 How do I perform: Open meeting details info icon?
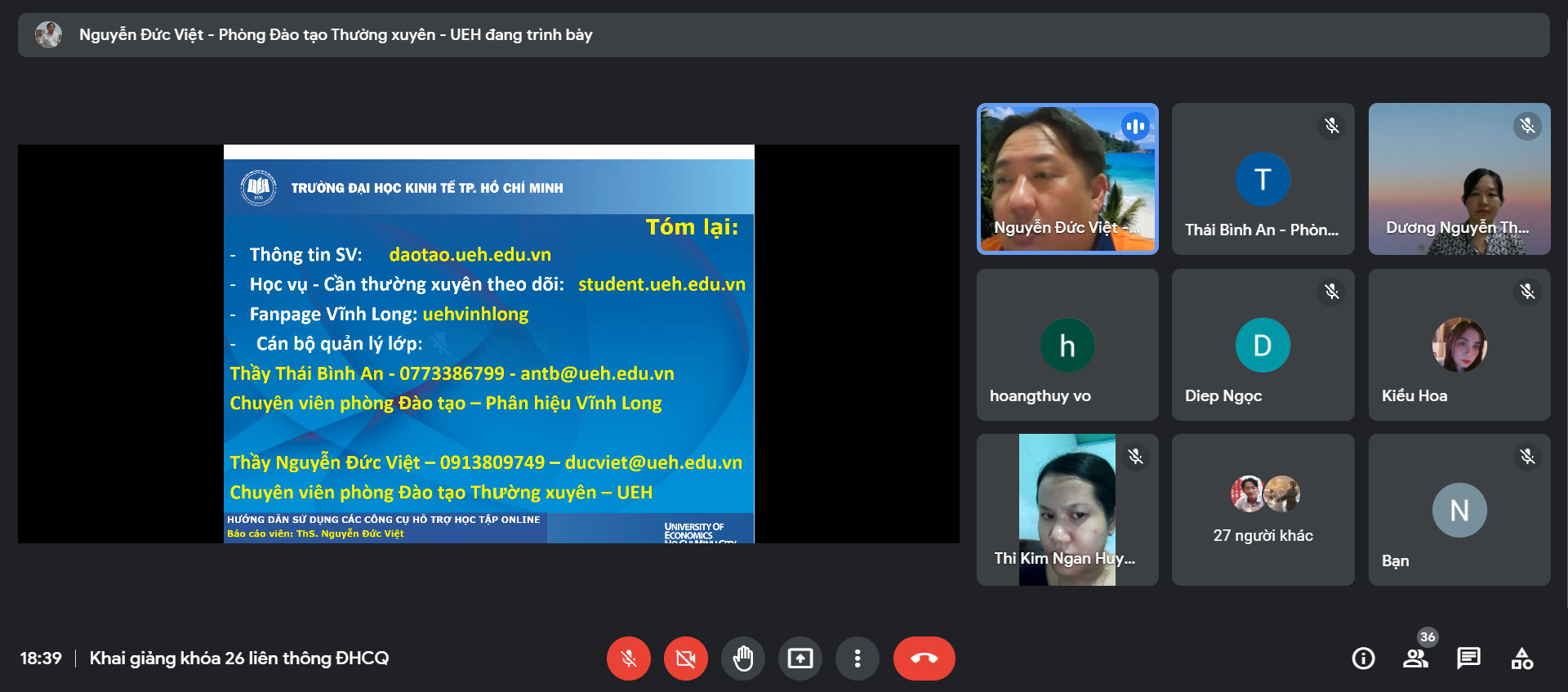1363,659
